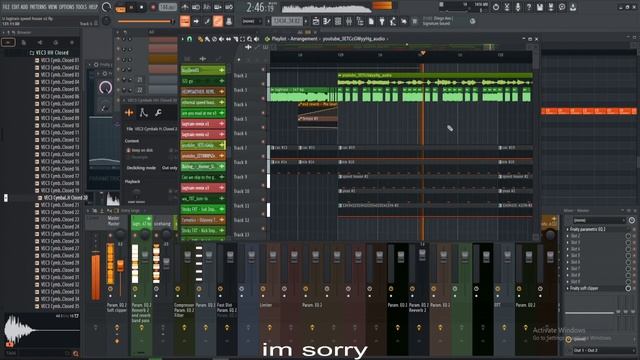The height and width of the screenshot is (360, 640).
Task: Open the VIEW menu
Action: click(53, 7)
